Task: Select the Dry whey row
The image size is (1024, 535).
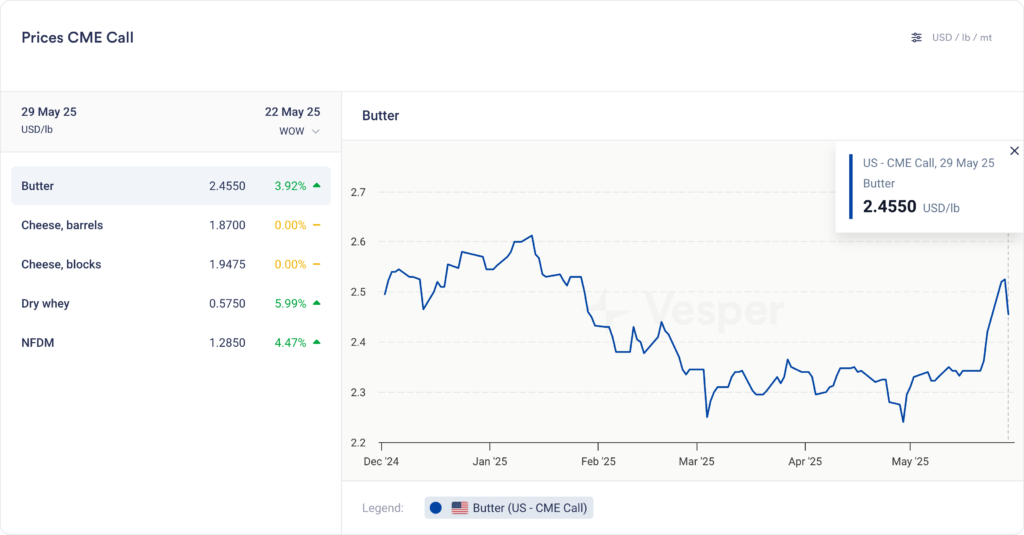Action: (170, 303)
